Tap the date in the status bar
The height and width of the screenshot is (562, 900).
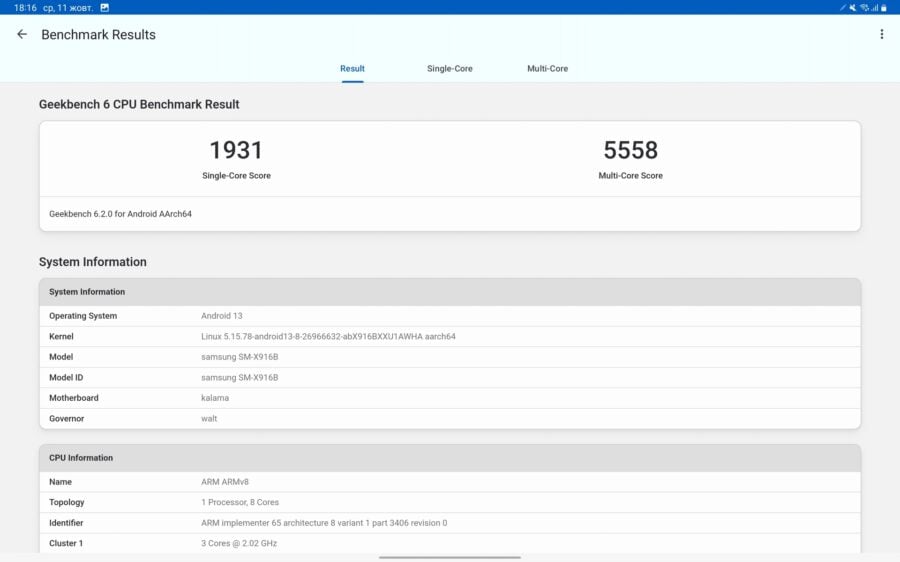click(x=68, y=7)
